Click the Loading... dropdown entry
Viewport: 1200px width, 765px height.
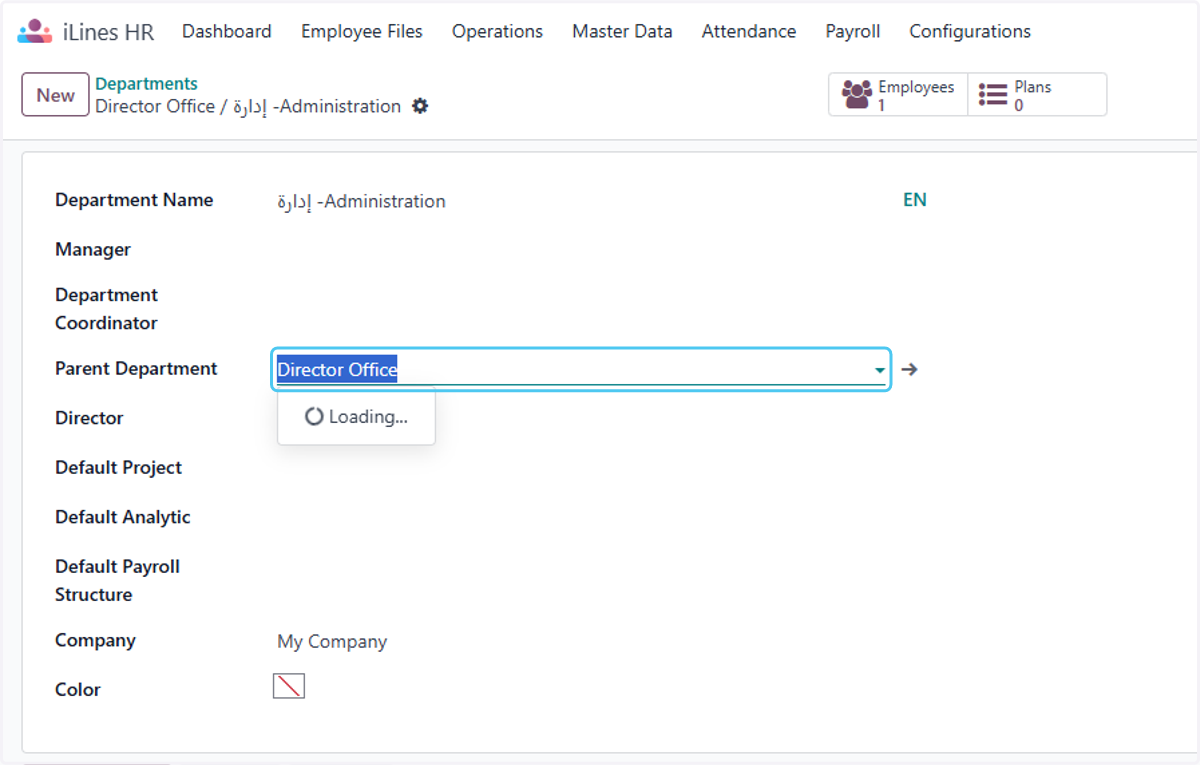point(356,417)
